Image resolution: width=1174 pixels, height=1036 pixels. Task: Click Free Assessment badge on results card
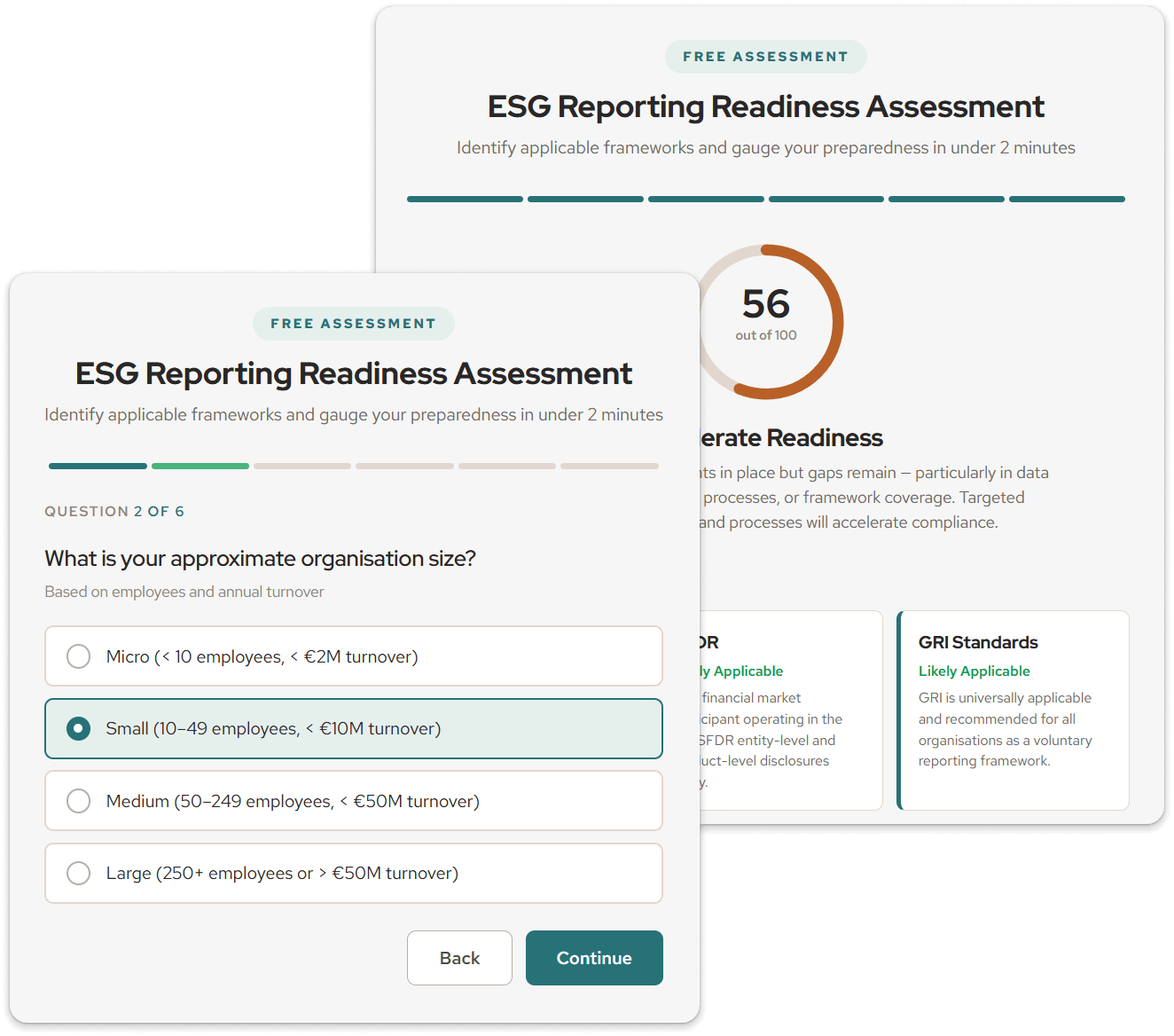point(765,57)
